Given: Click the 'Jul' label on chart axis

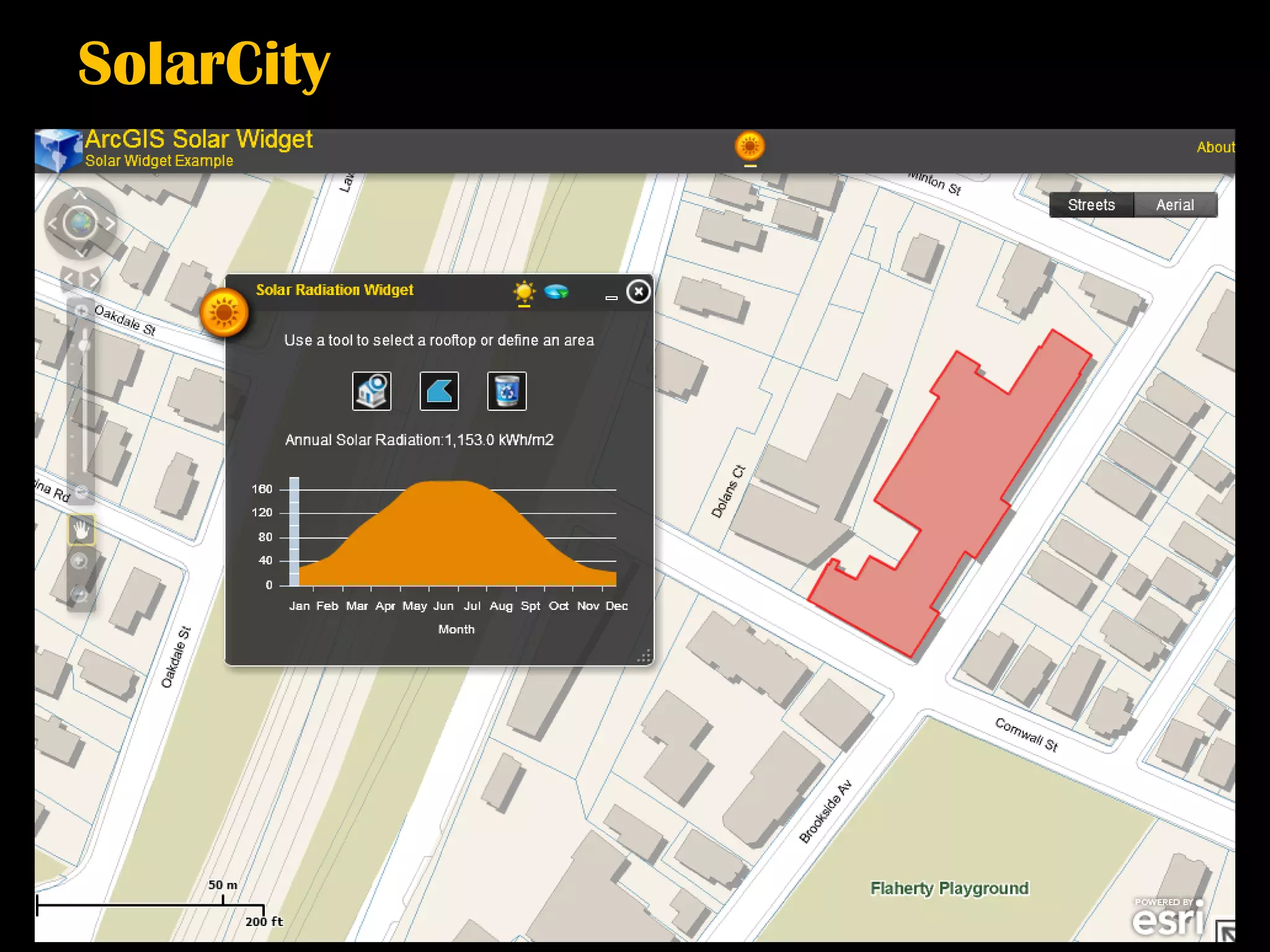Looking at the screenshot, I should (472, 606).
